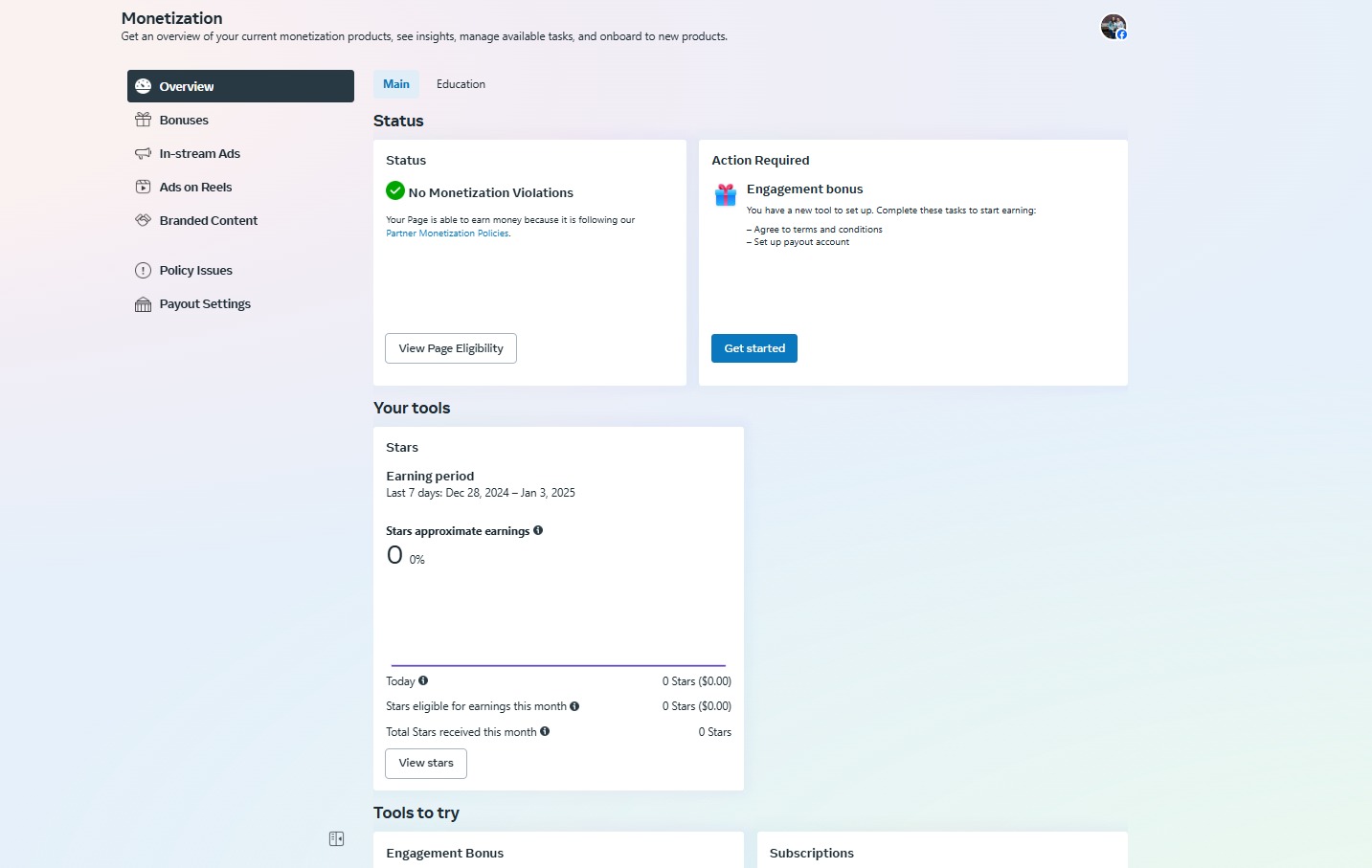Click info icon beside Stars approximate earnings

pyautogui.click(x=538, y=530)
